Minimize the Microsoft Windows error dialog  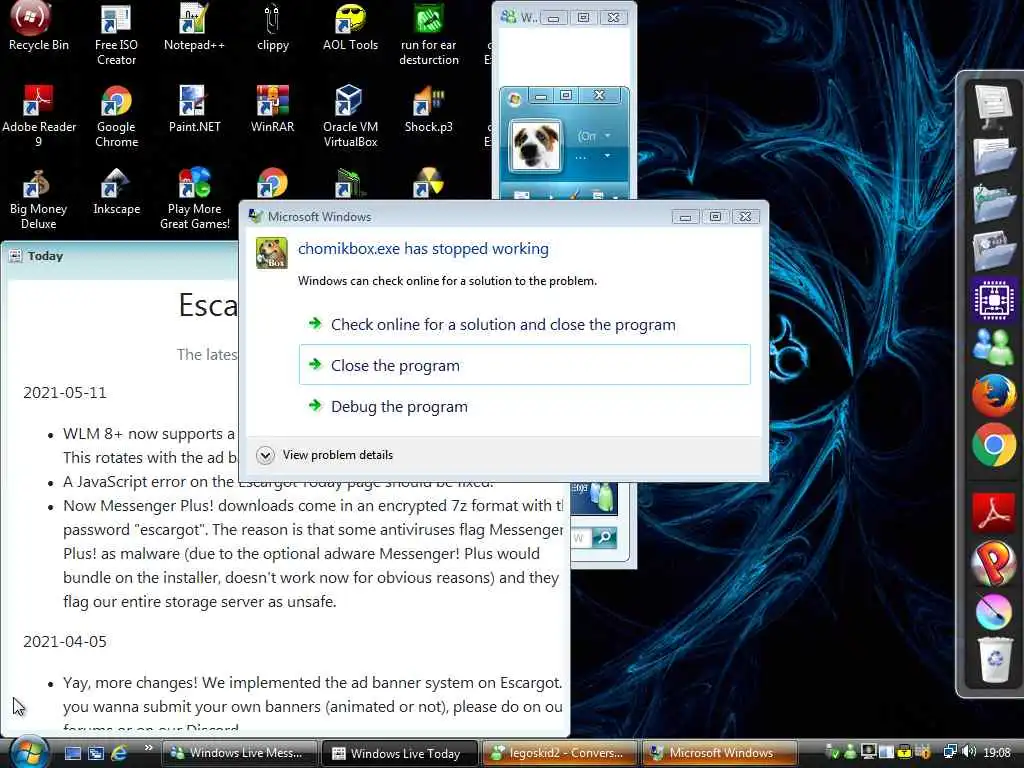coord(685,217)
